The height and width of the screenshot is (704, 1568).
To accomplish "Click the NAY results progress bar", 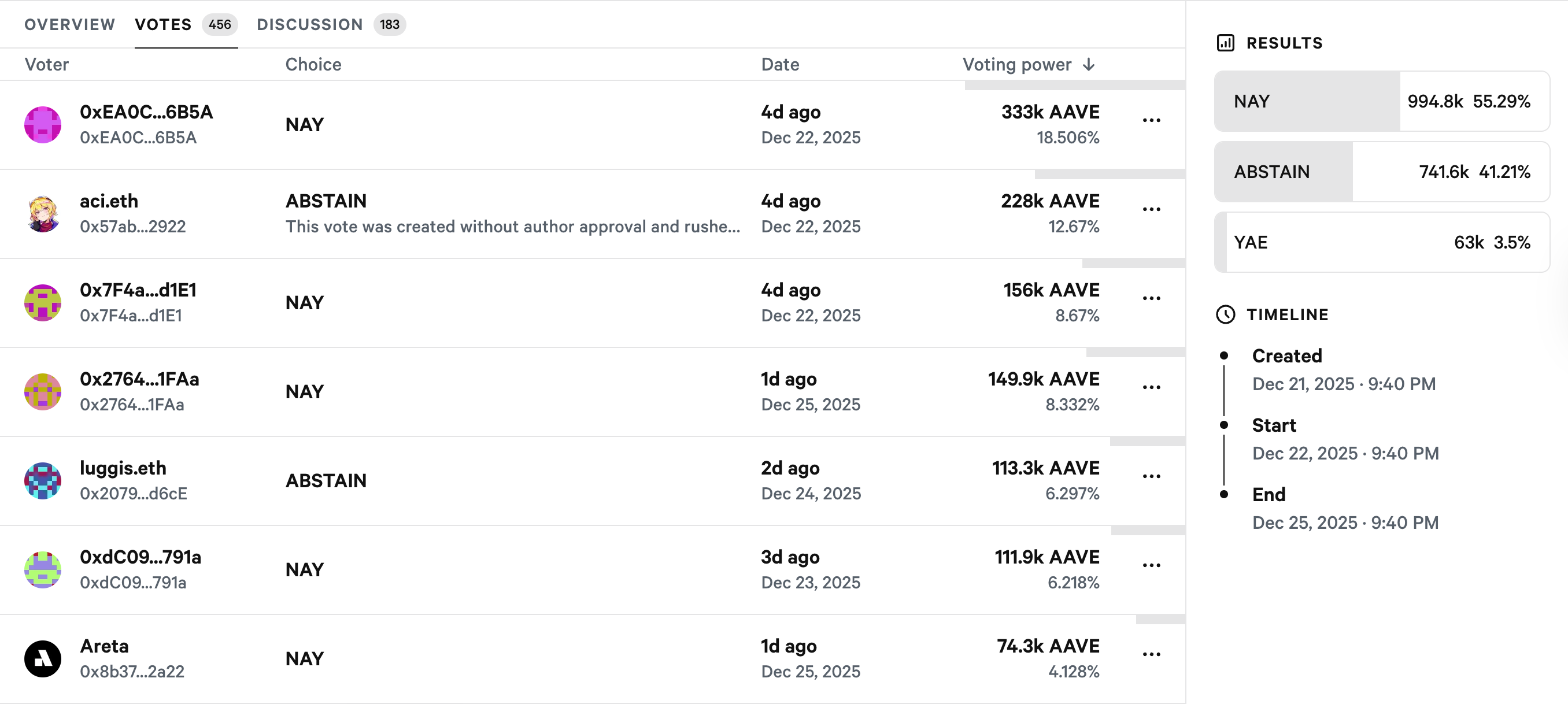I will pyautogui.click(x=1382, y=101).
